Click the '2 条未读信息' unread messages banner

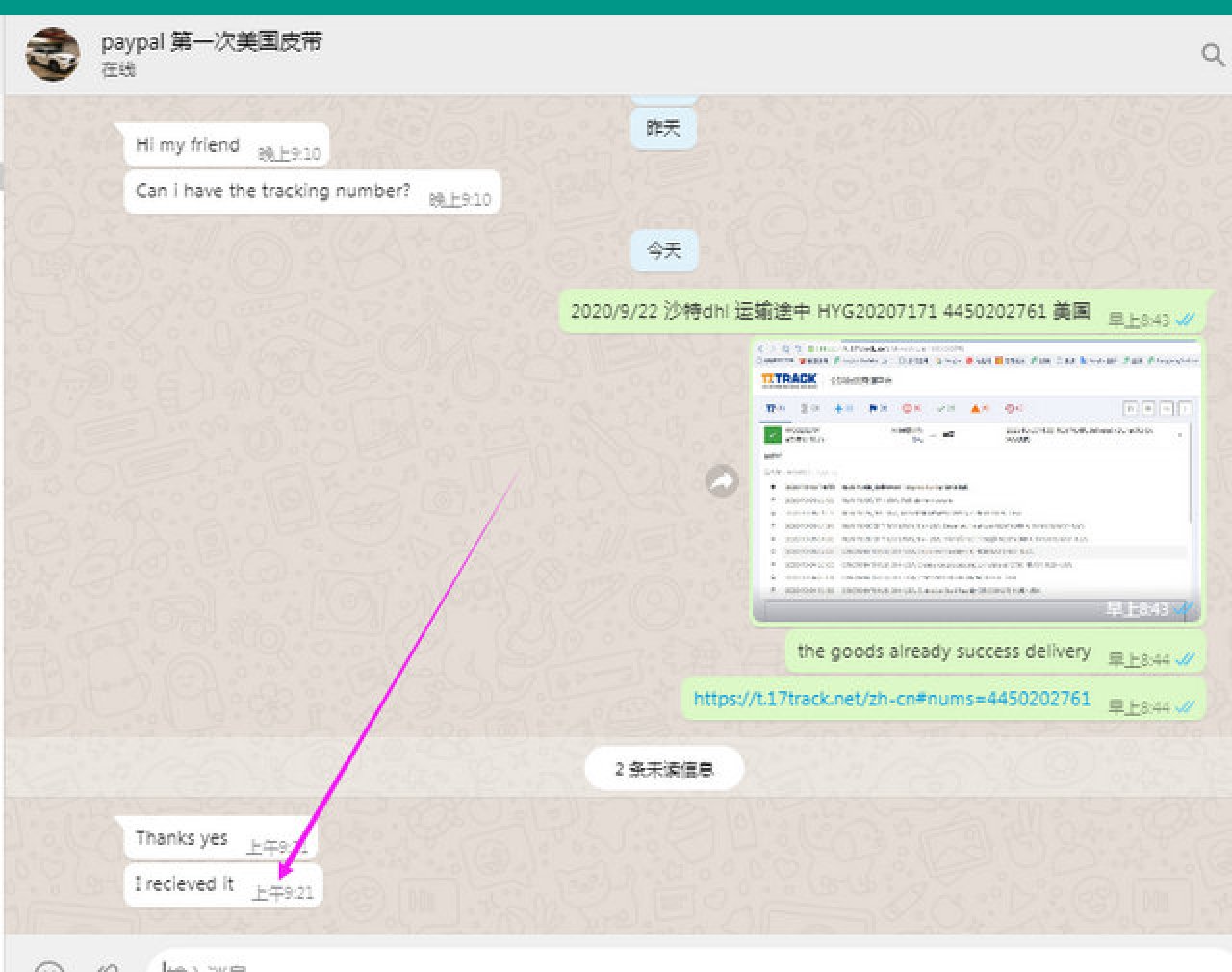[664, 769]
